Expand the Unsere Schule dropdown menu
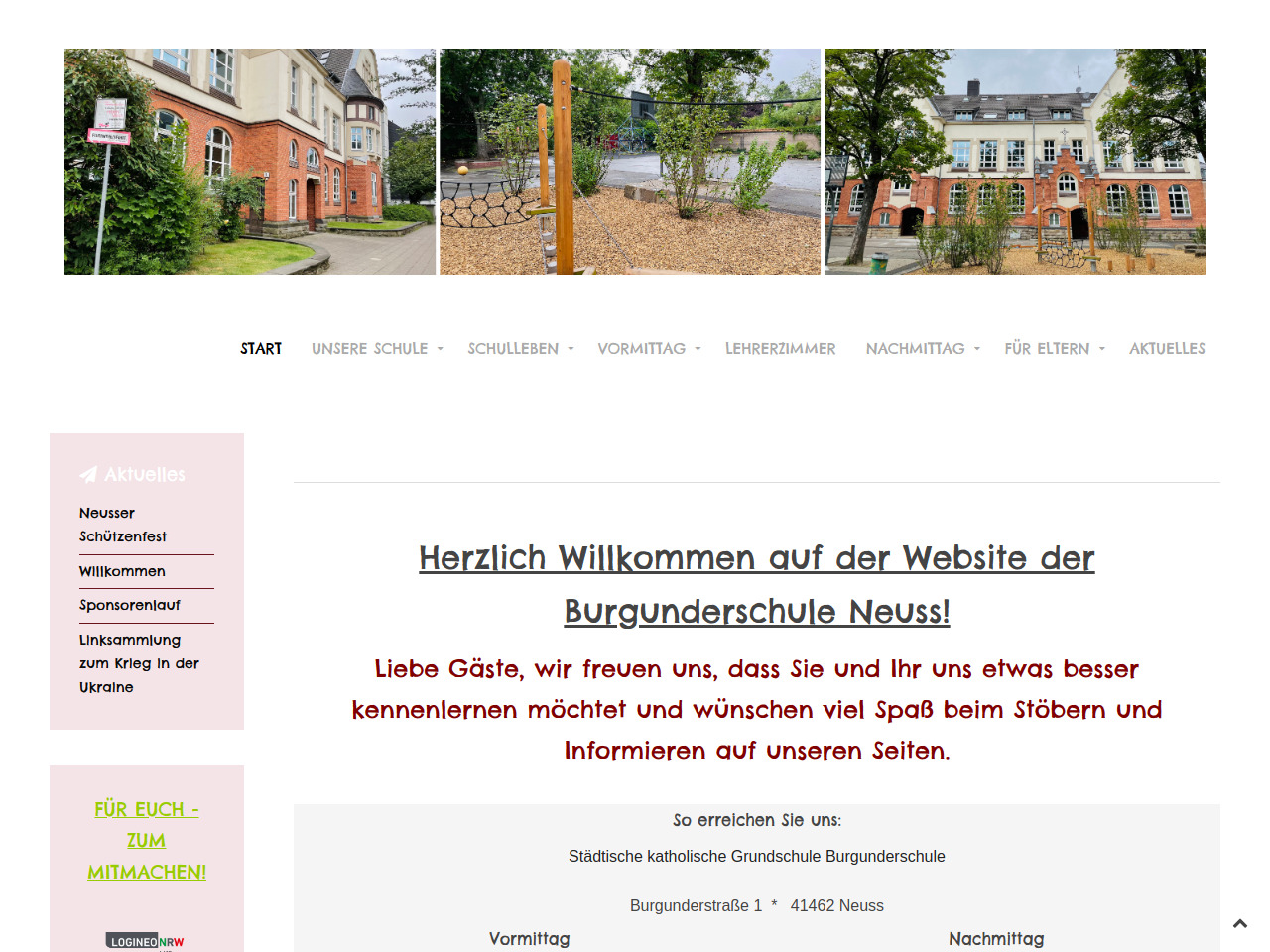The height and width of the screenshot is (952, 1270). tap(377, 349)
